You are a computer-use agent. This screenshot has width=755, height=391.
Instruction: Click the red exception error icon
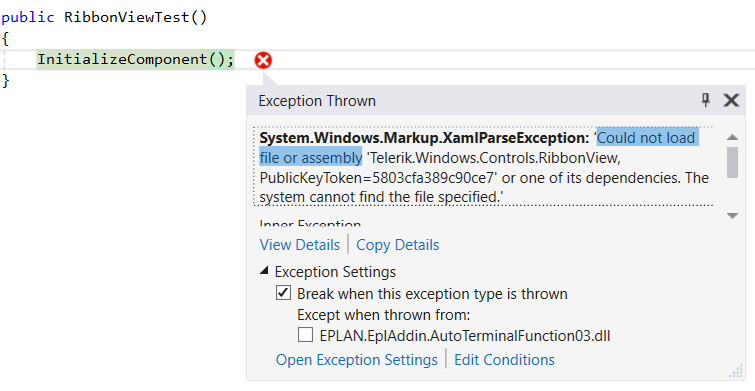tap(263, 60)
